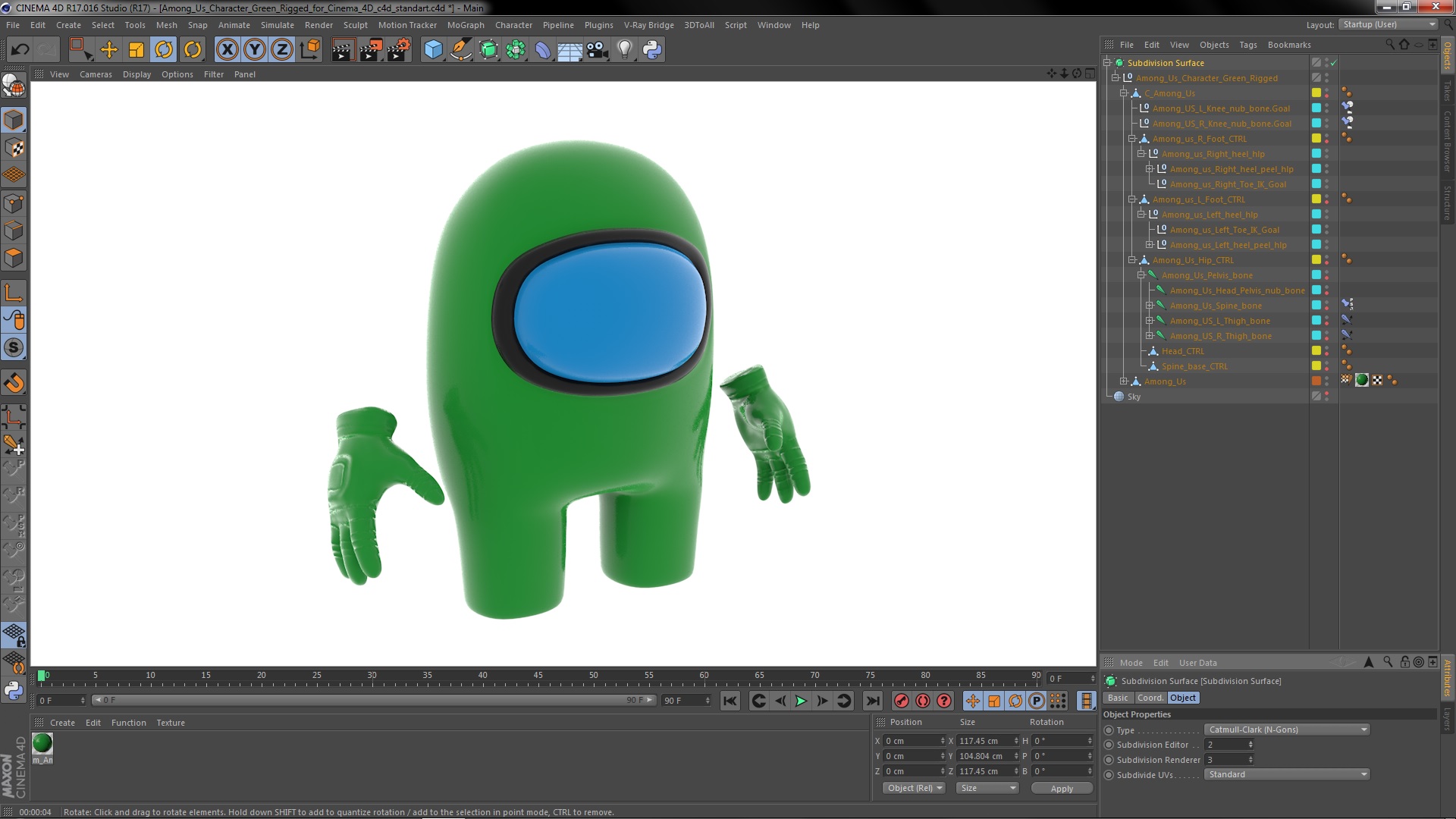Toggle Y axis lock
The width and height of the screenshot is (1456, 819).
tap(255, 50)
